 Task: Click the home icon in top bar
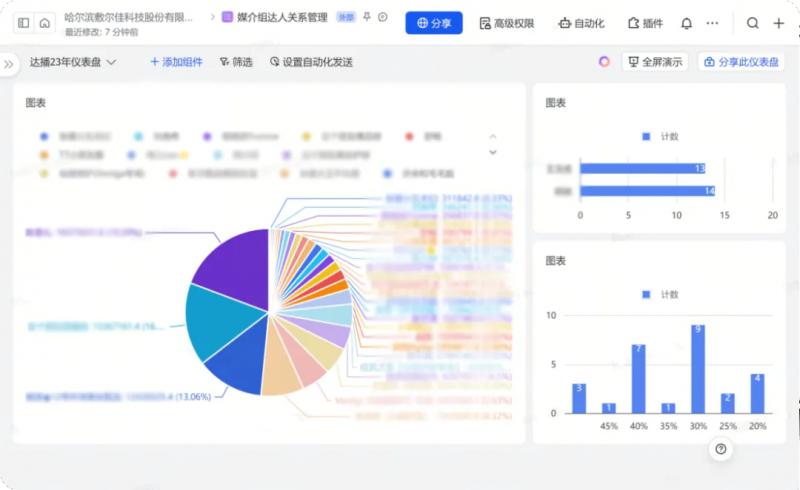(45, 23)
